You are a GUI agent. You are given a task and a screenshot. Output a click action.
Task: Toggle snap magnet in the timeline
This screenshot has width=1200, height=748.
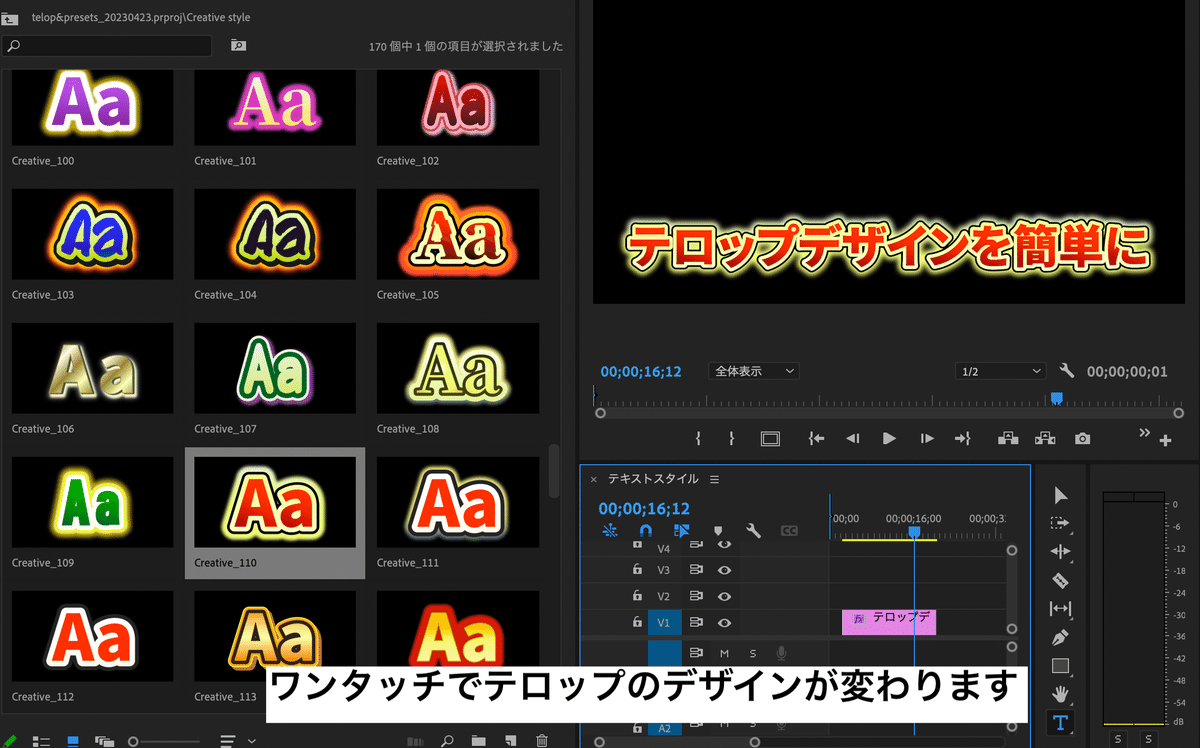point(646,531)
